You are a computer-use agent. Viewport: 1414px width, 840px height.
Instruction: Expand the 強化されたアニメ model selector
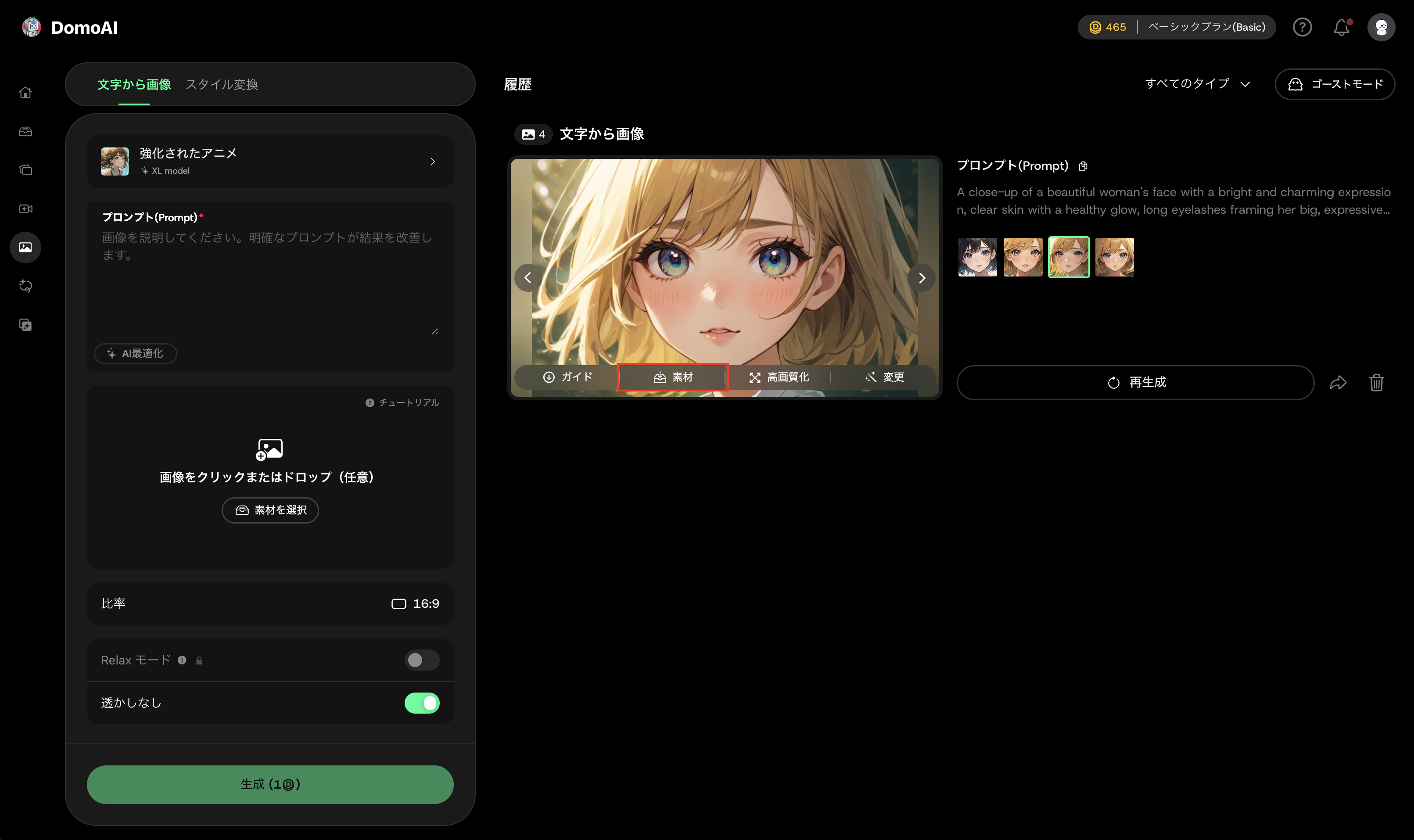click(x=432, y=161)
